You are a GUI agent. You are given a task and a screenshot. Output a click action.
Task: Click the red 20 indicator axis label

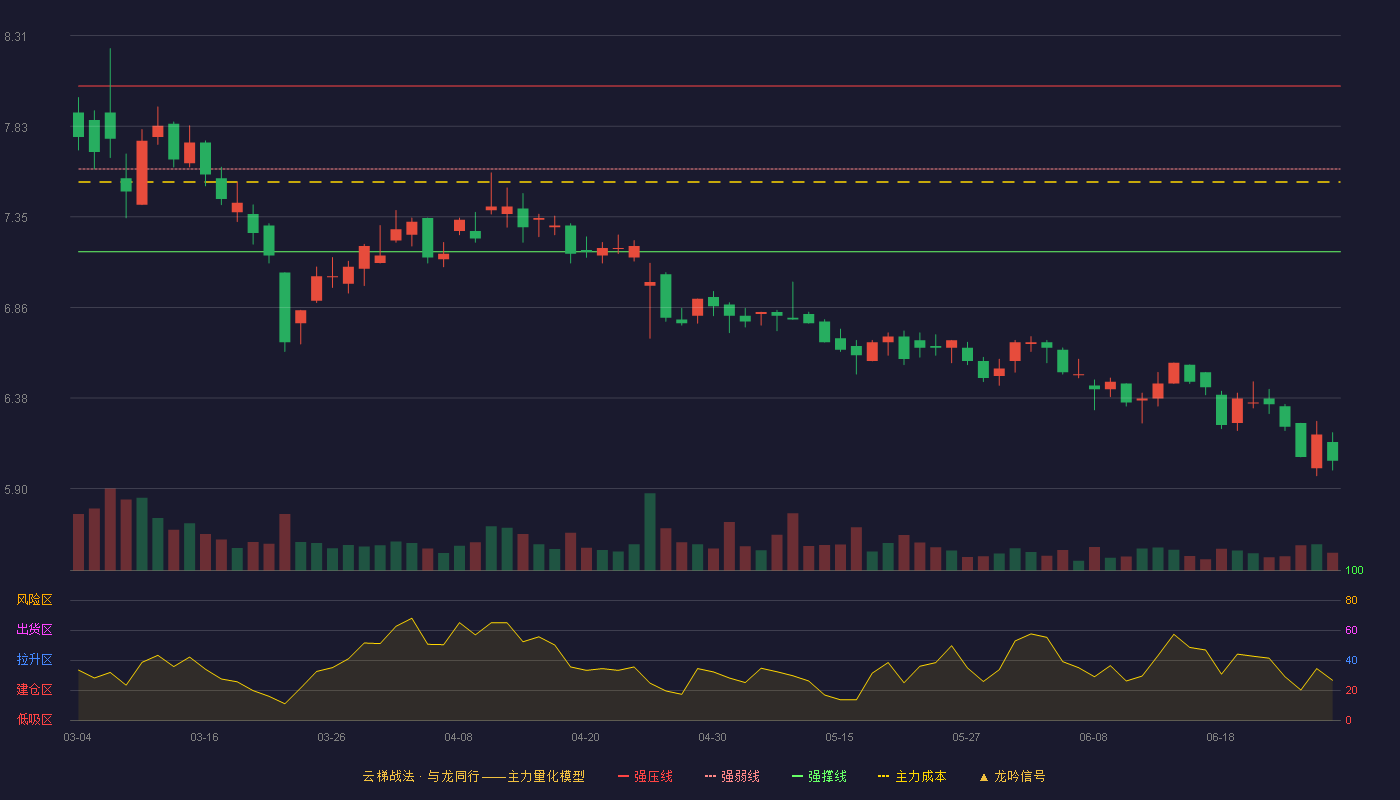click(1351, 690)
